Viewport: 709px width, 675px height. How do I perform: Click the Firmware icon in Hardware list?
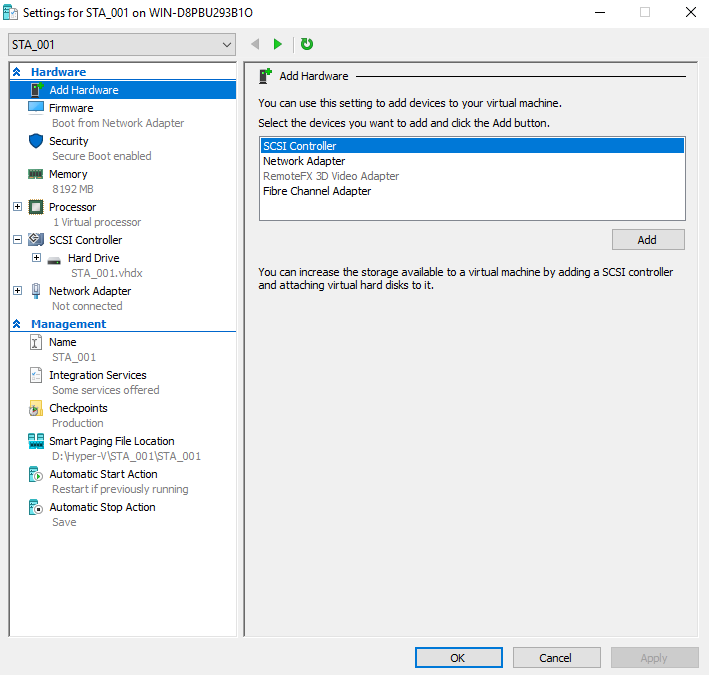[36, 108]
